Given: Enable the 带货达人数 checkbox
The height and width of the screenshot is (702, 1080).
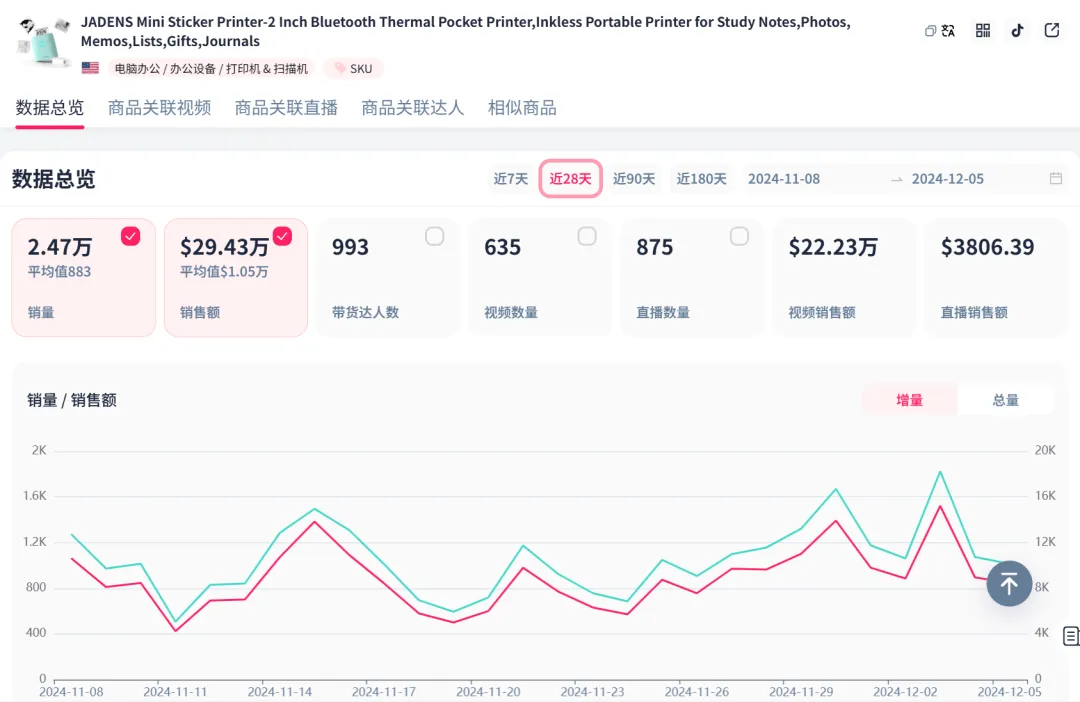Looking at the screenshot, I should click(x=434, y=236).
